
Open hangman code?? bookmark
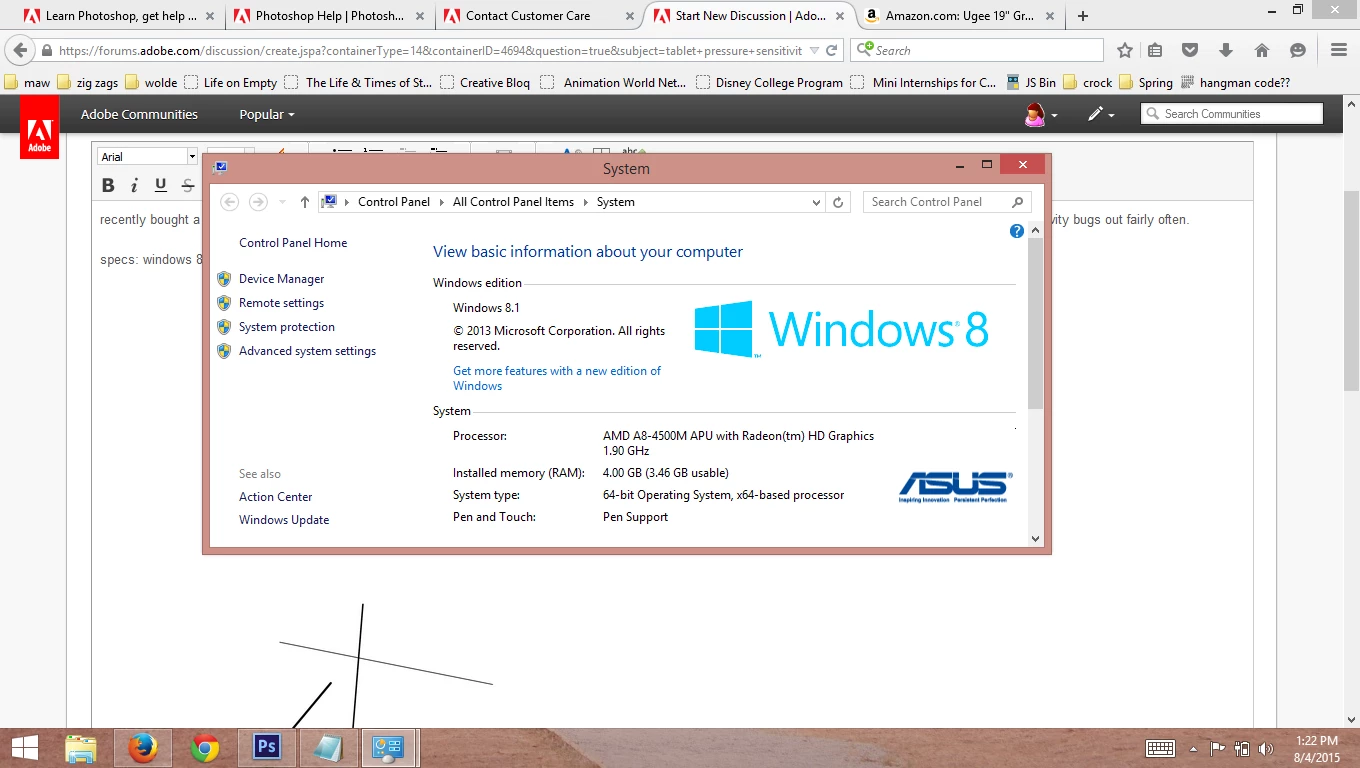coord(1235,83)
